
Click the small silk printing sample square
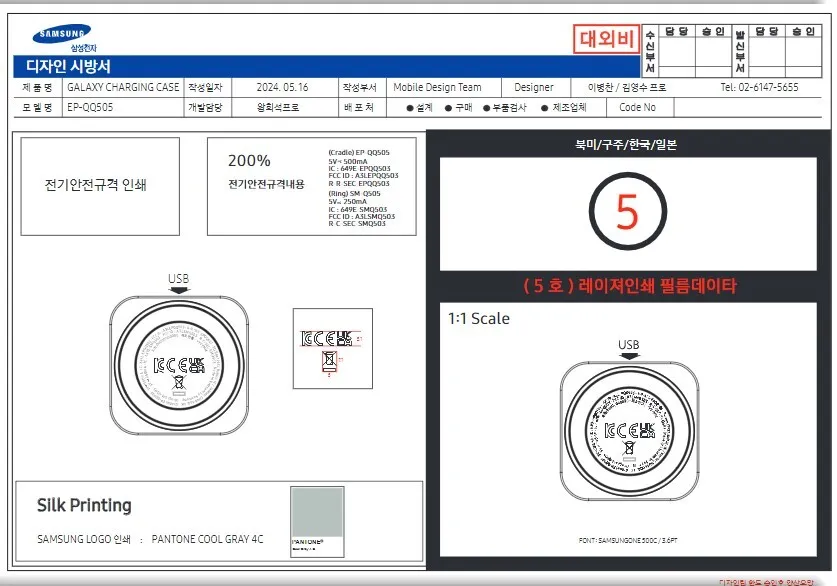coord(317,520)
